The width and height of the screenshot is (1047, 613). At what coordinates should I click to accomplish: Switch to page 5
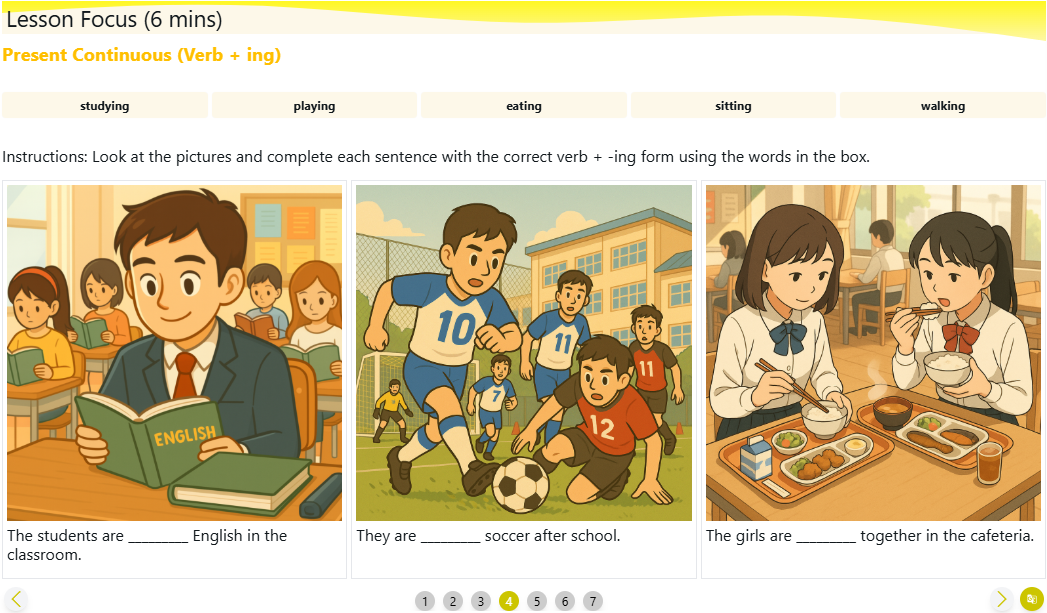coord(537,601)
